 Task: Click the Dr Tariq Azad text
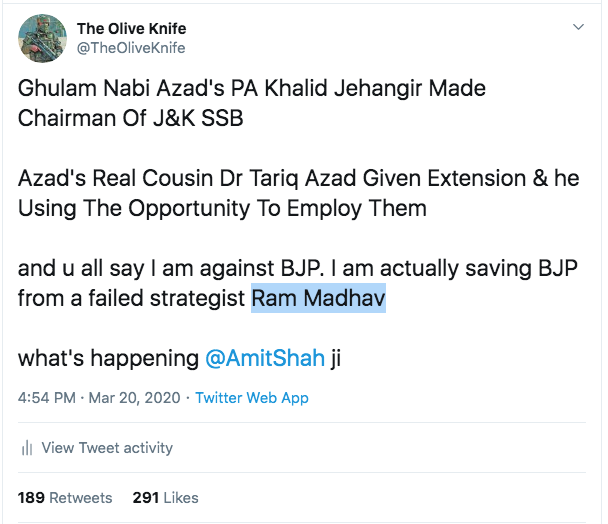point(262,180)
